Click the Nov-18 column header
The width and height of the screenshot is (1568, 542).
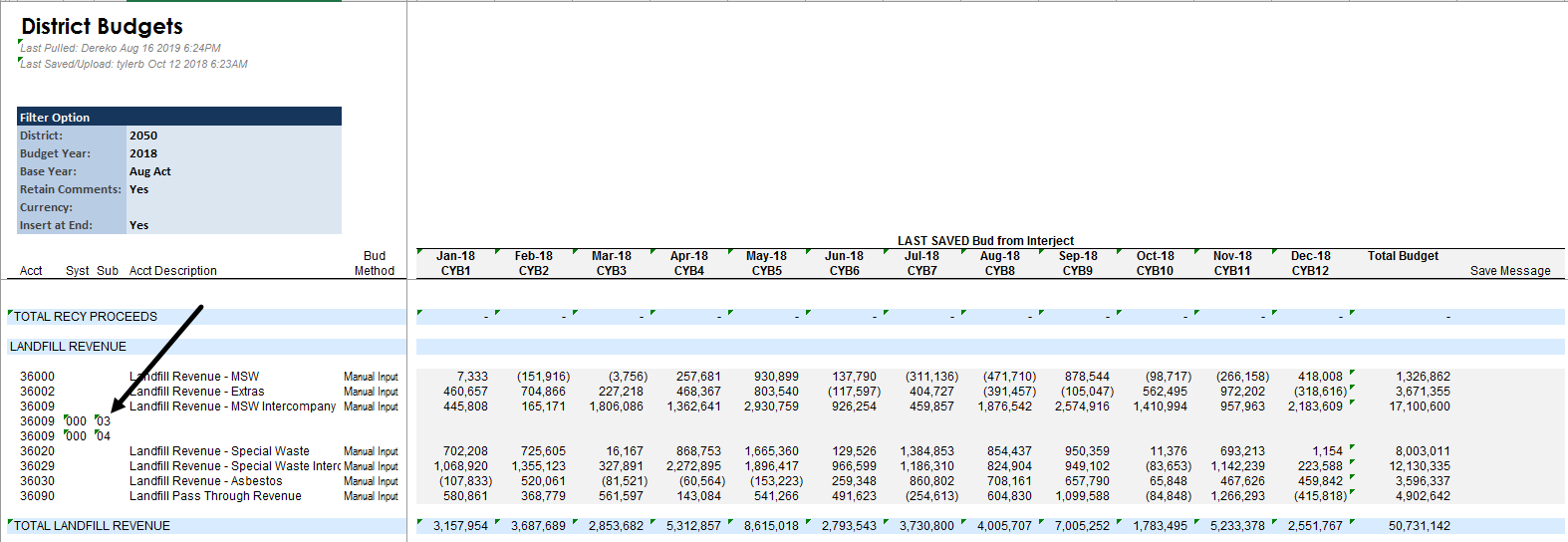point(1233,256)
